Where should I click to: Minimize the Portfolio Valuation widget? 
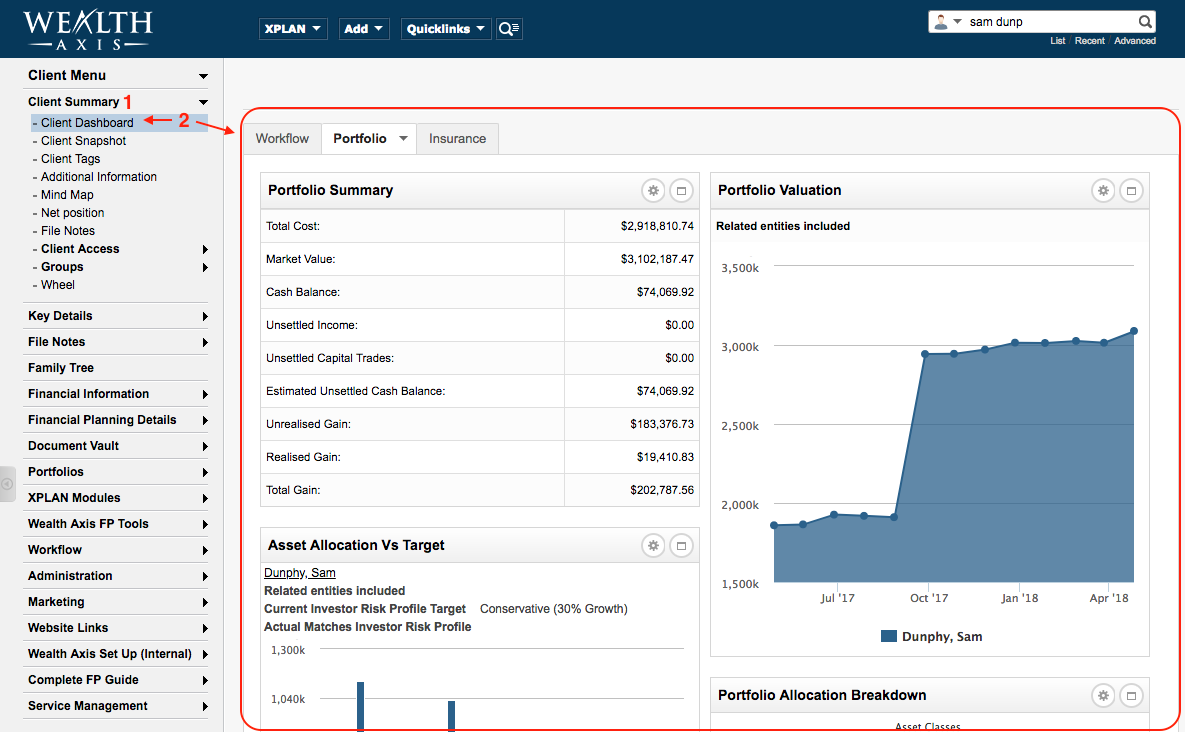point(1131,190)
